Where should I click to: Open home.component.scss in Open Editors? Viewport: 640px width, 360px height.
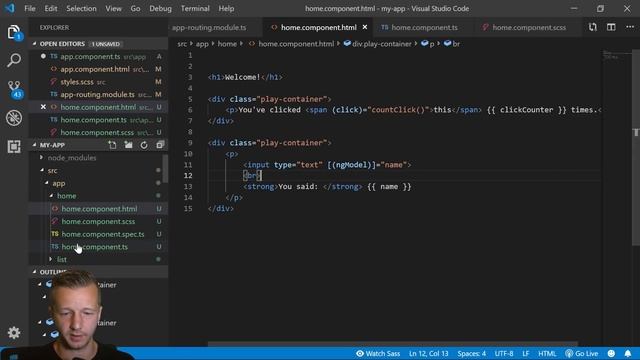tap(98, 132)
